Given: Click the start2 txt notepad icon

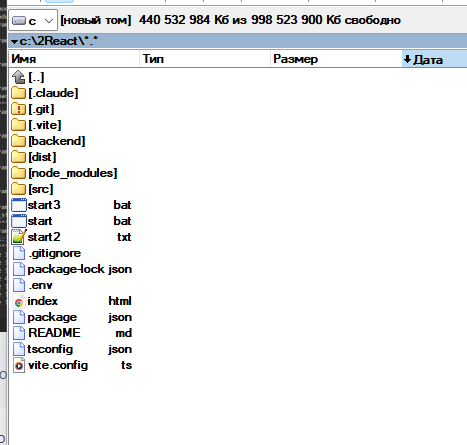Looking at the screenshot, I should [x=19, y=237].
